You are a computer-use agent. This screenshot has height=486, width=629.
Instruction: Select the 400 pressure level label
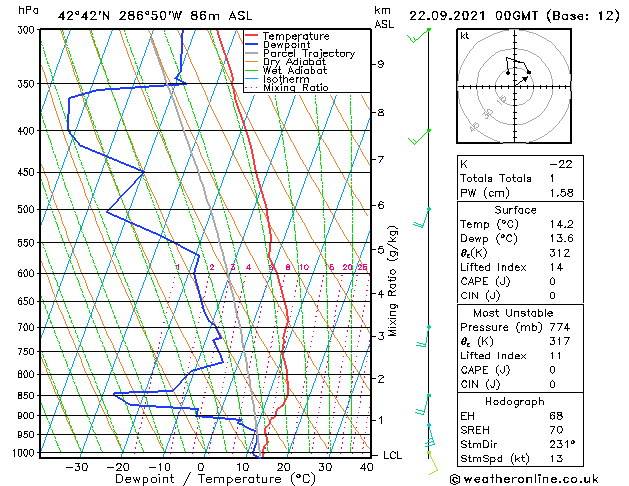coord(28,131)
